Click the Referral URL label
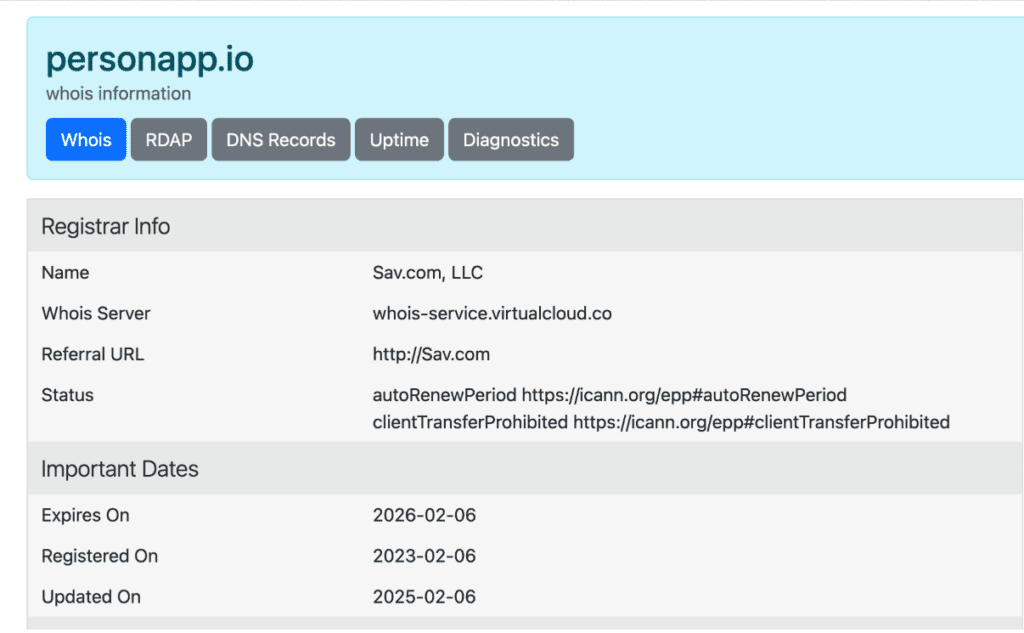This screenshot has width=1024, height=633. coord(93,354)
